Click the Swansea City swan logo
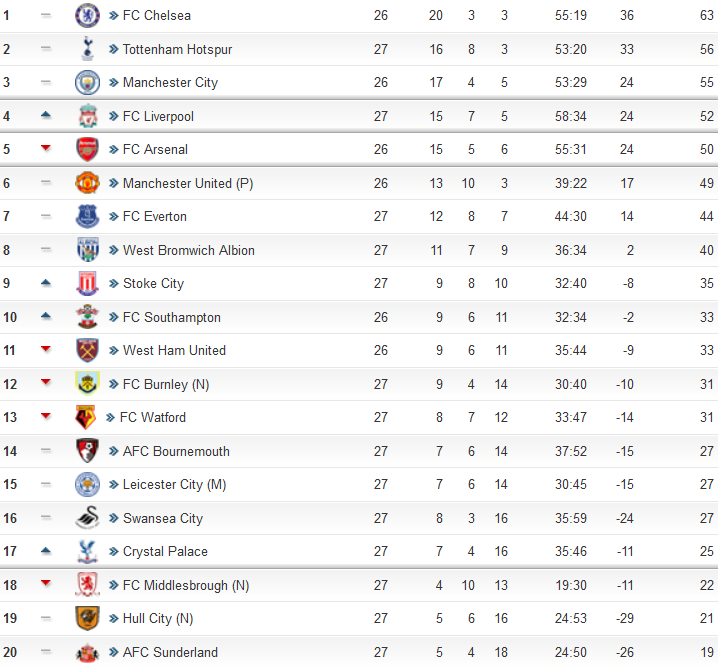The height and width of the screenshot is (666, 718). tap(87, 518)
